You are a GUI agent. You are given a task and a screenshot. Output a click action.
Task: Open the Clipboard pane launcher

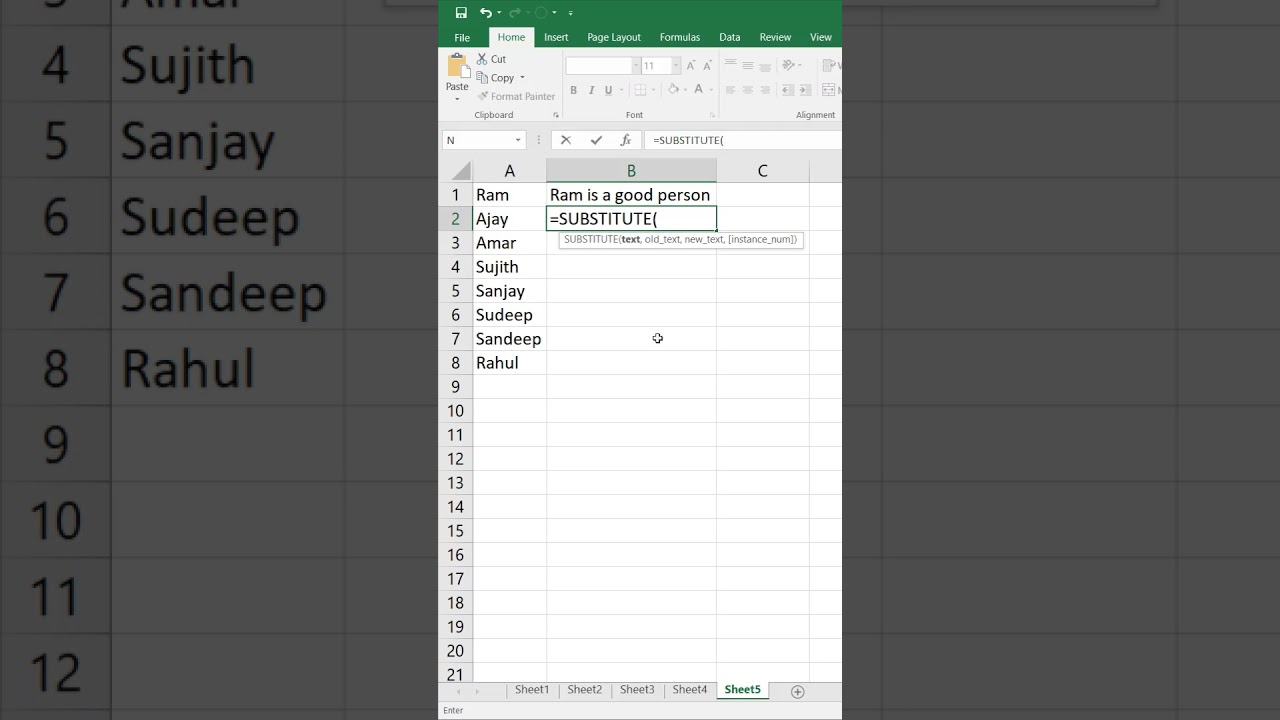coord(556,115)
